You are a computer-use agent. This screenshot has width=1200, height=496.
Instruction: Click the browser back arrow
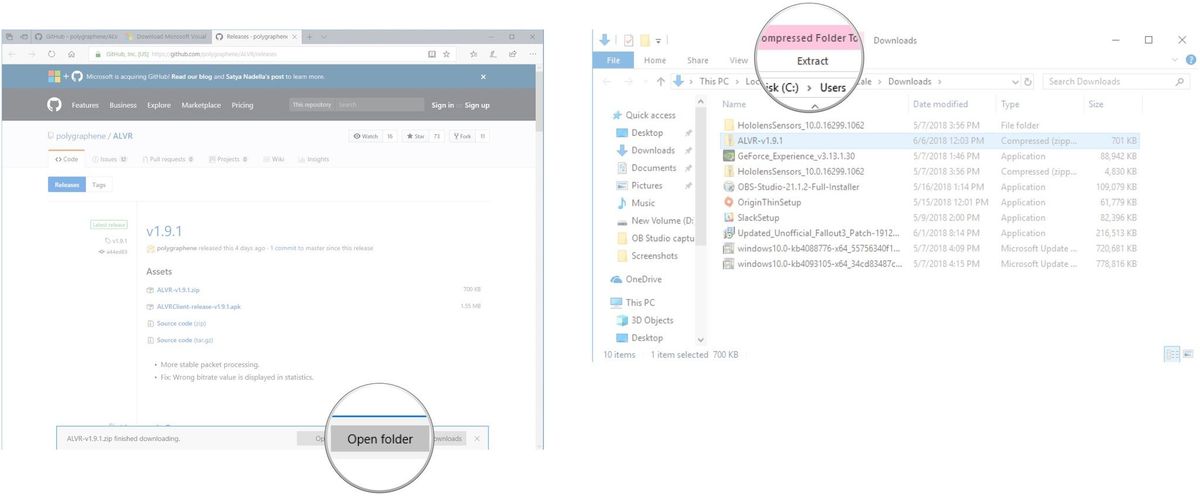(13, 53)
